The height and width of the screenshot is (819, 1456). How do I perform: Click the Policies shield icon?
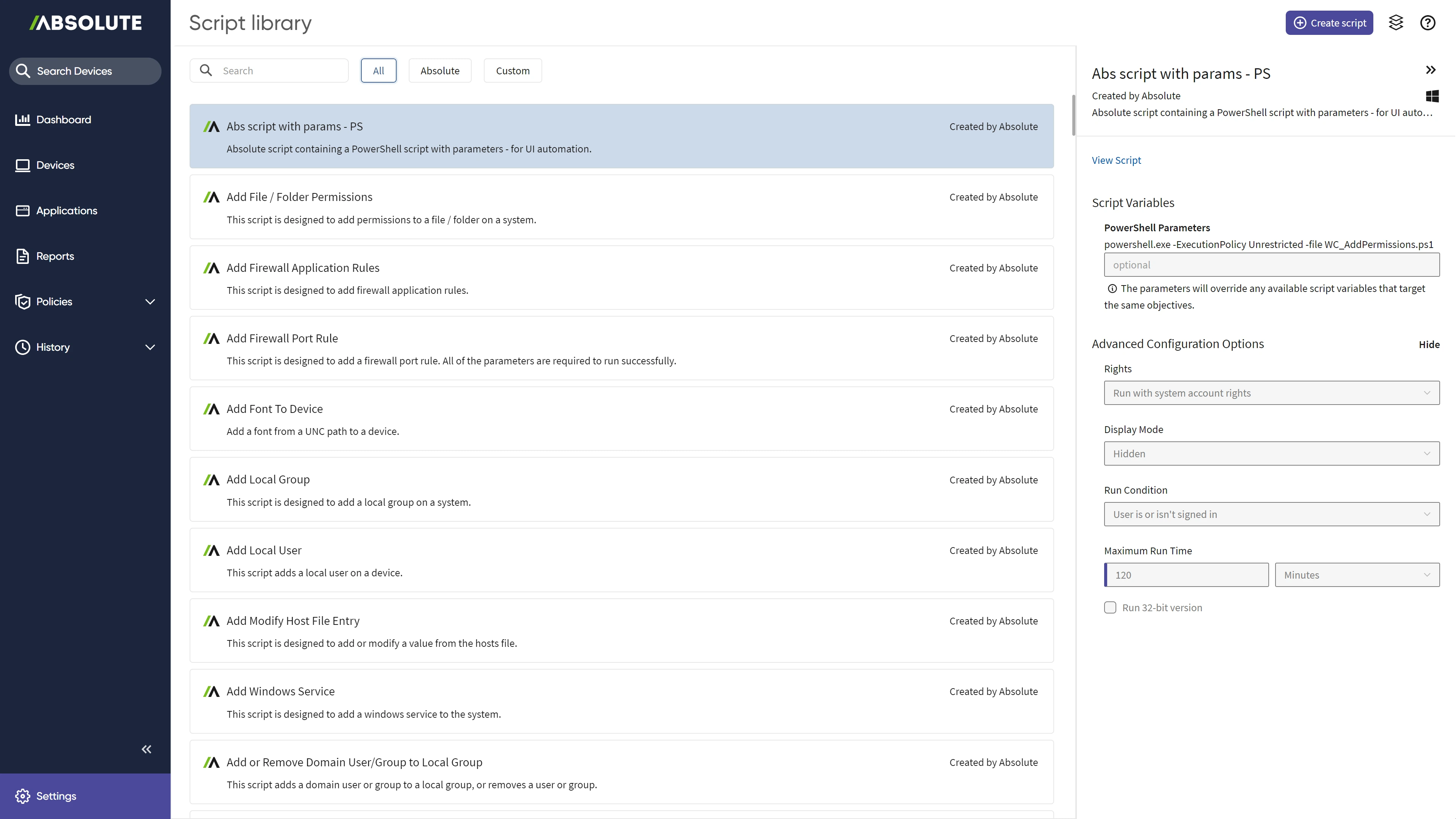(x=23, y=302)
